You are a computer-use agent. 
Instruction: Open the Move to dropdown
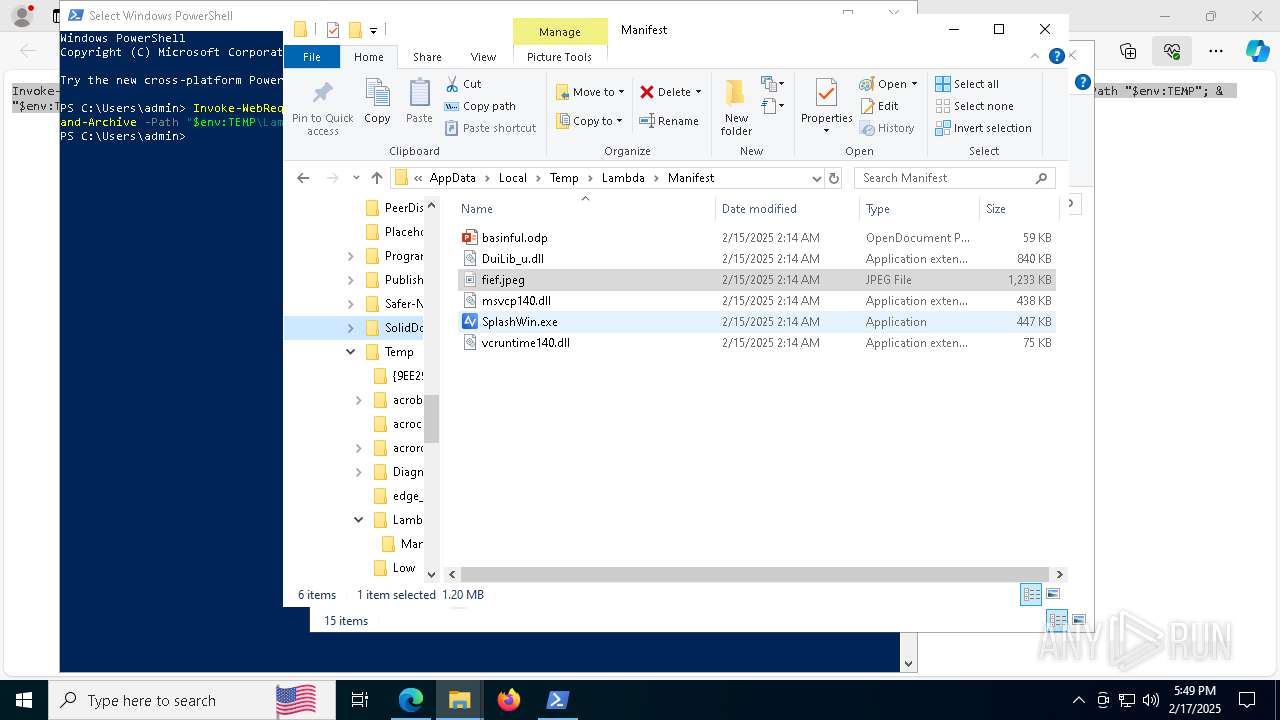coord(590,92)
